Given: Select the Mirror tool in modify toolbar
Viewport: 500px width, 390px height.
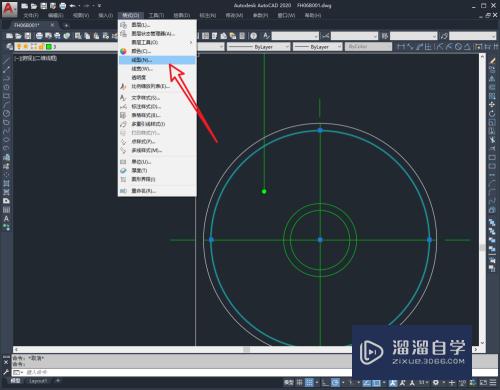Looking at the screenshot, I should click(492, 79).
